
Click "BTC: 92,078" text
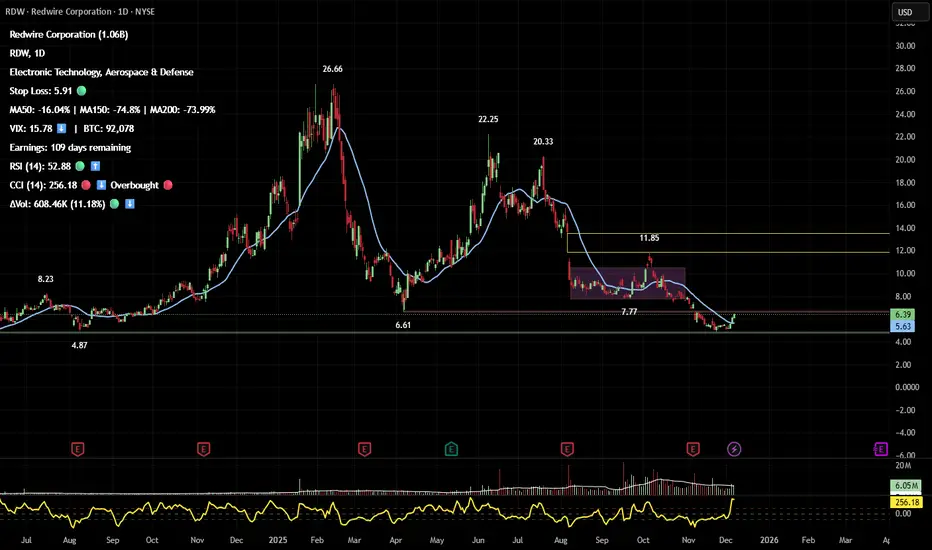point(108,128)
